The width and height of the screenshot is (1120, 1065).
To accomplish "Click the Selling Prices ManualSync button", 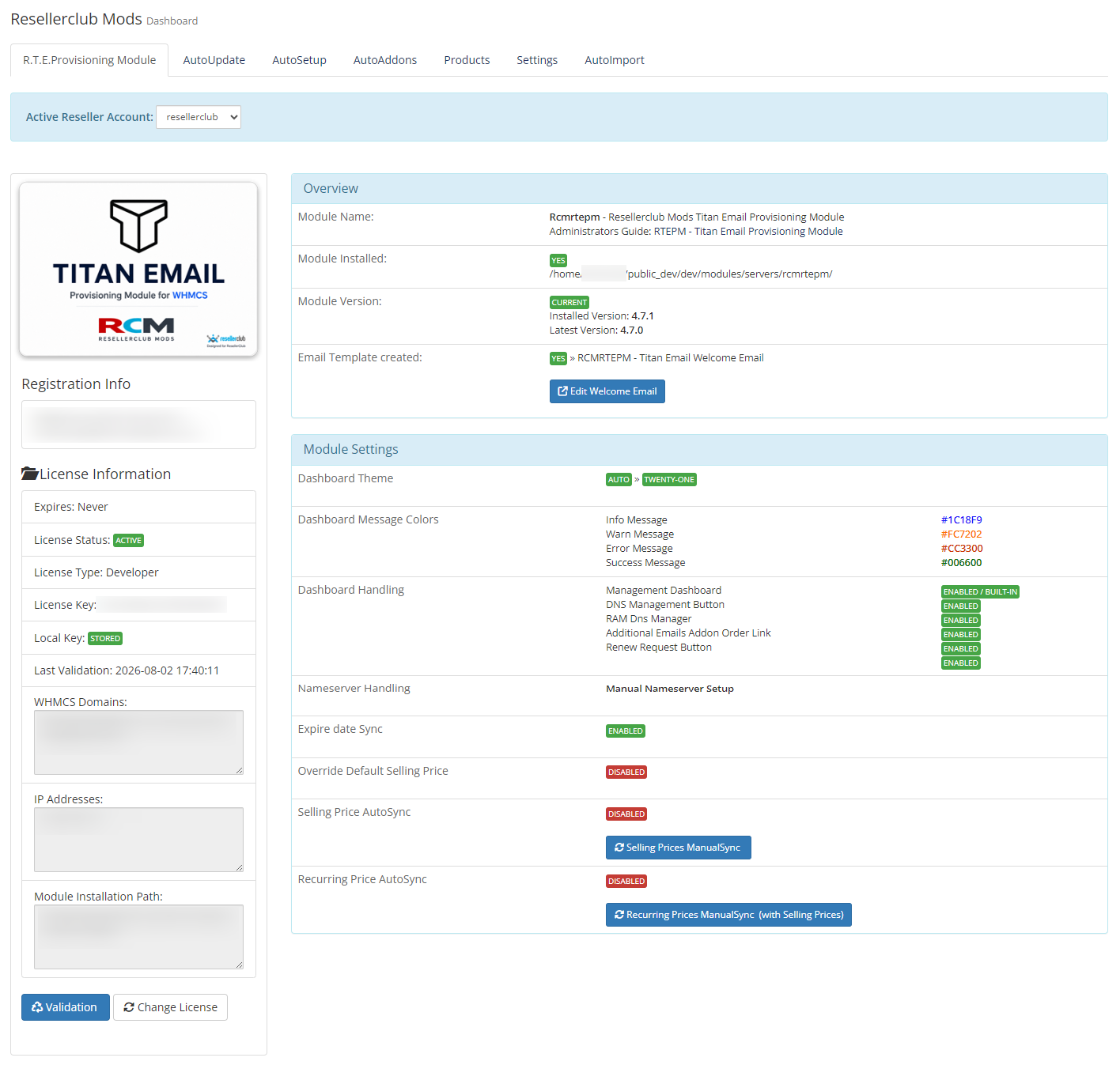I will (x=679, y=848).
